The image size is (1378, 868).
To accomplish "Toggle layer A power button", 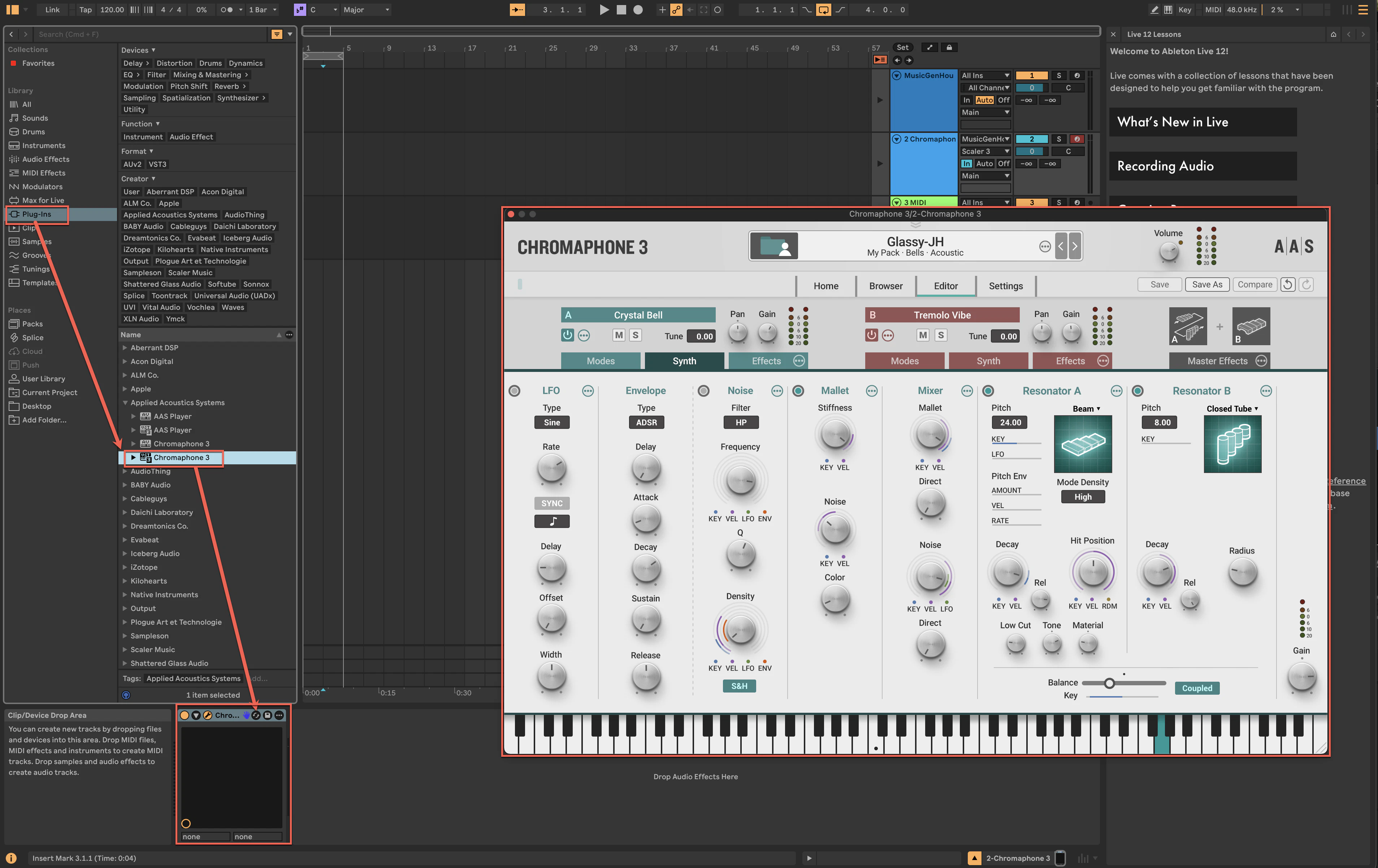I will (567, 335).
